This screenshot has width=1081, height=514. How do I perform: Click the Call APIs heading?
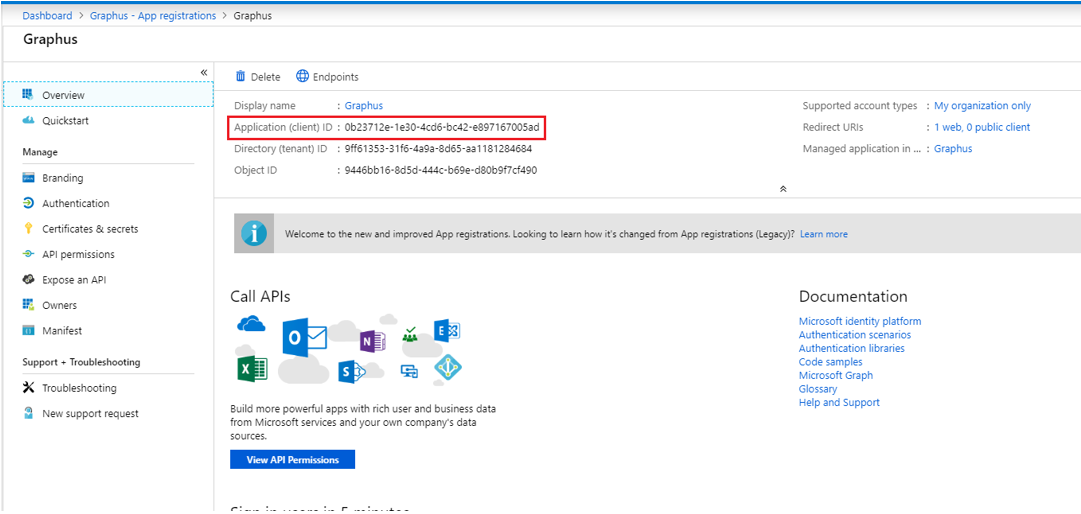260,296
